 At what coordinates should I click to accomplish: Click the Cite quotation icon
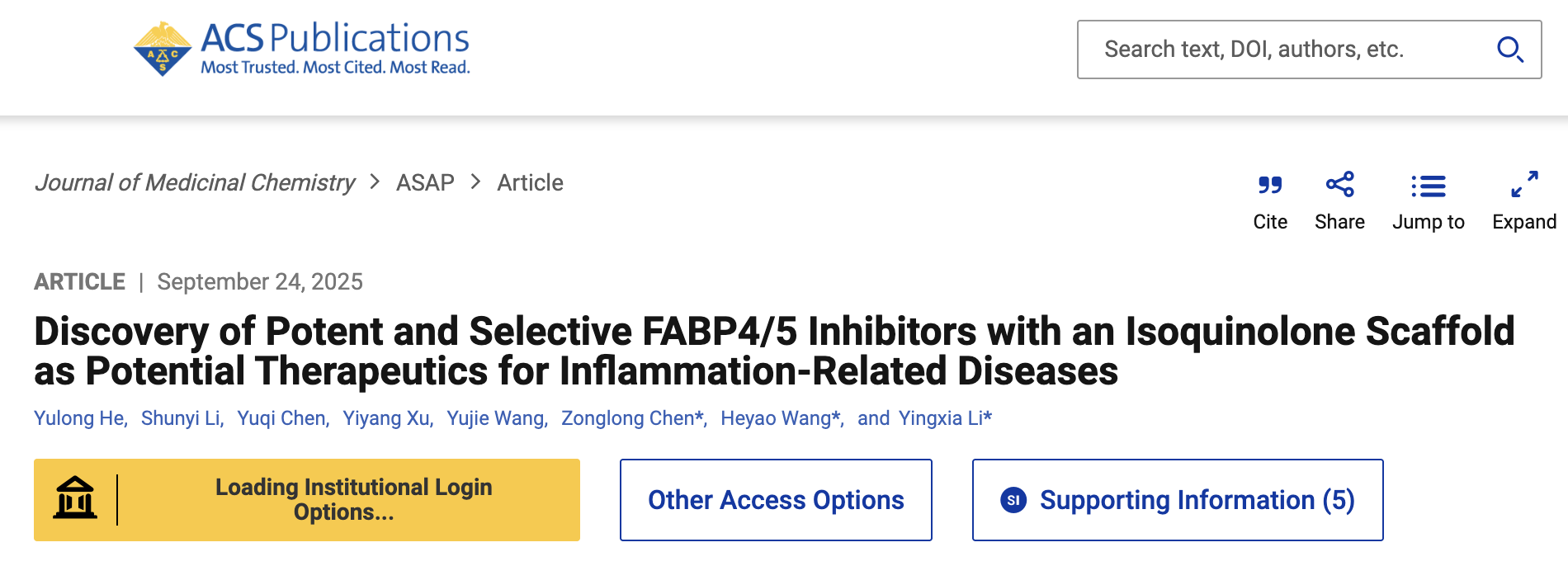point(1270,185)
